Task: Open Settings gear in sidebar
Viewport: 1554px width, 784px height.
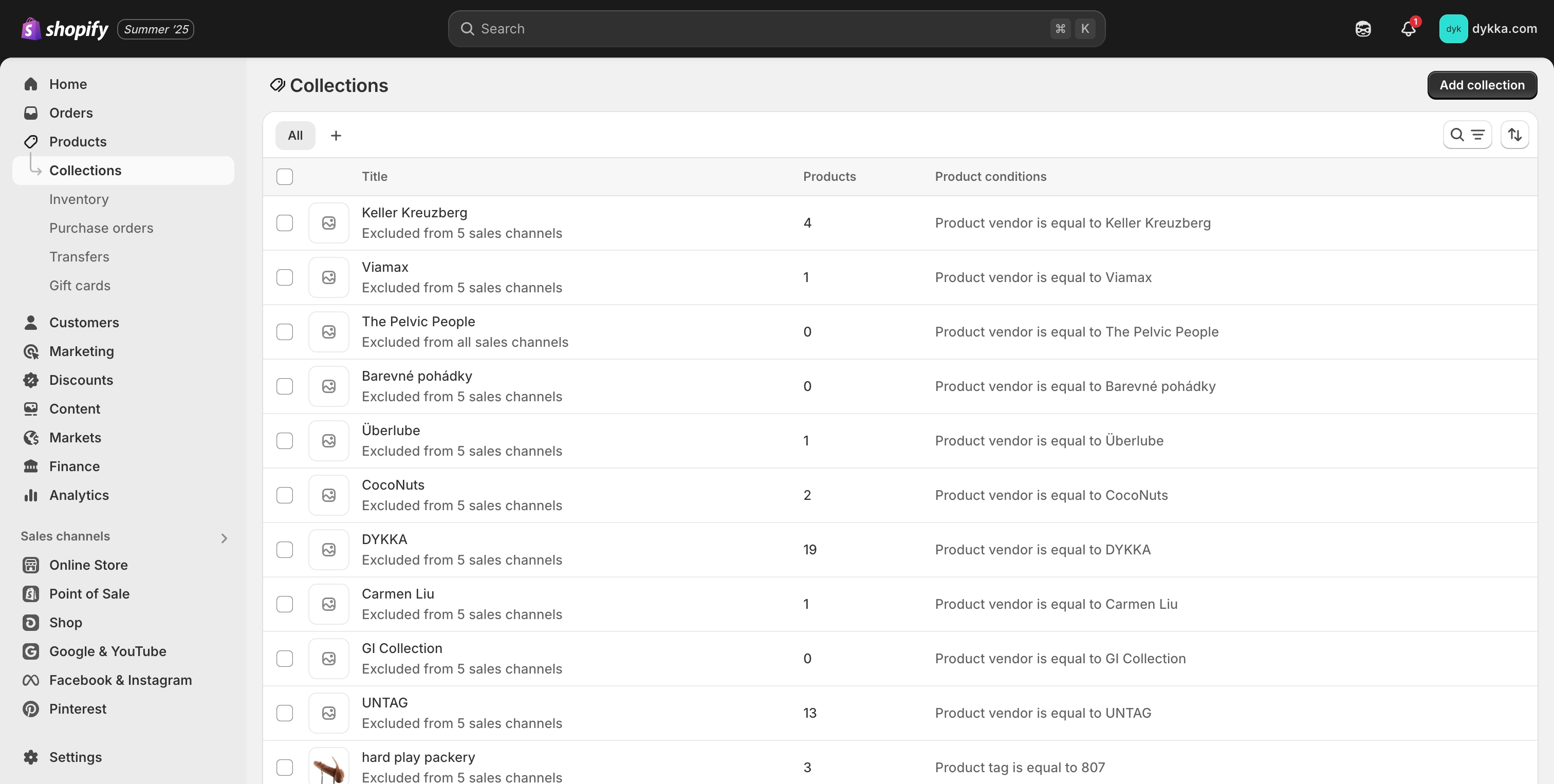Action: tap(75, 757)
